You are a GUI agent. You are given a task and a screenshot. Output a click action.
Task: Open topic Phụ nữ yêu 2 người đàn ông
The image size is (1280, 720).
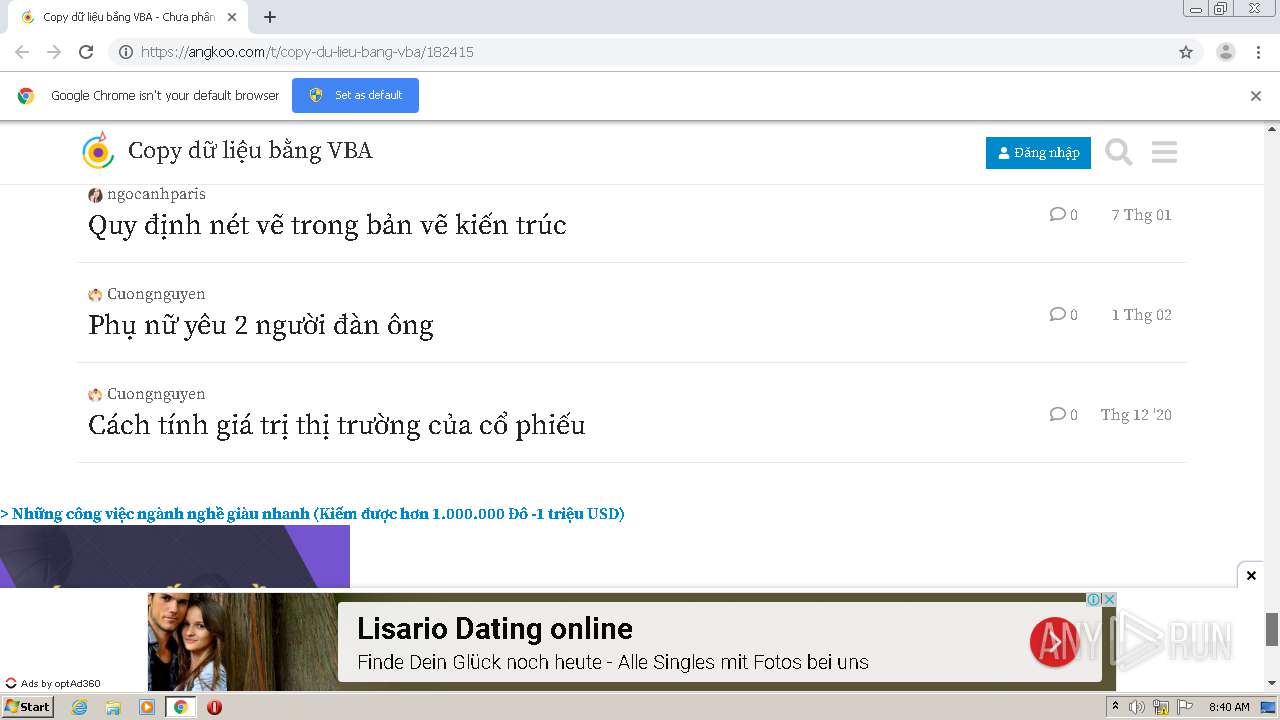click(261, 325)
